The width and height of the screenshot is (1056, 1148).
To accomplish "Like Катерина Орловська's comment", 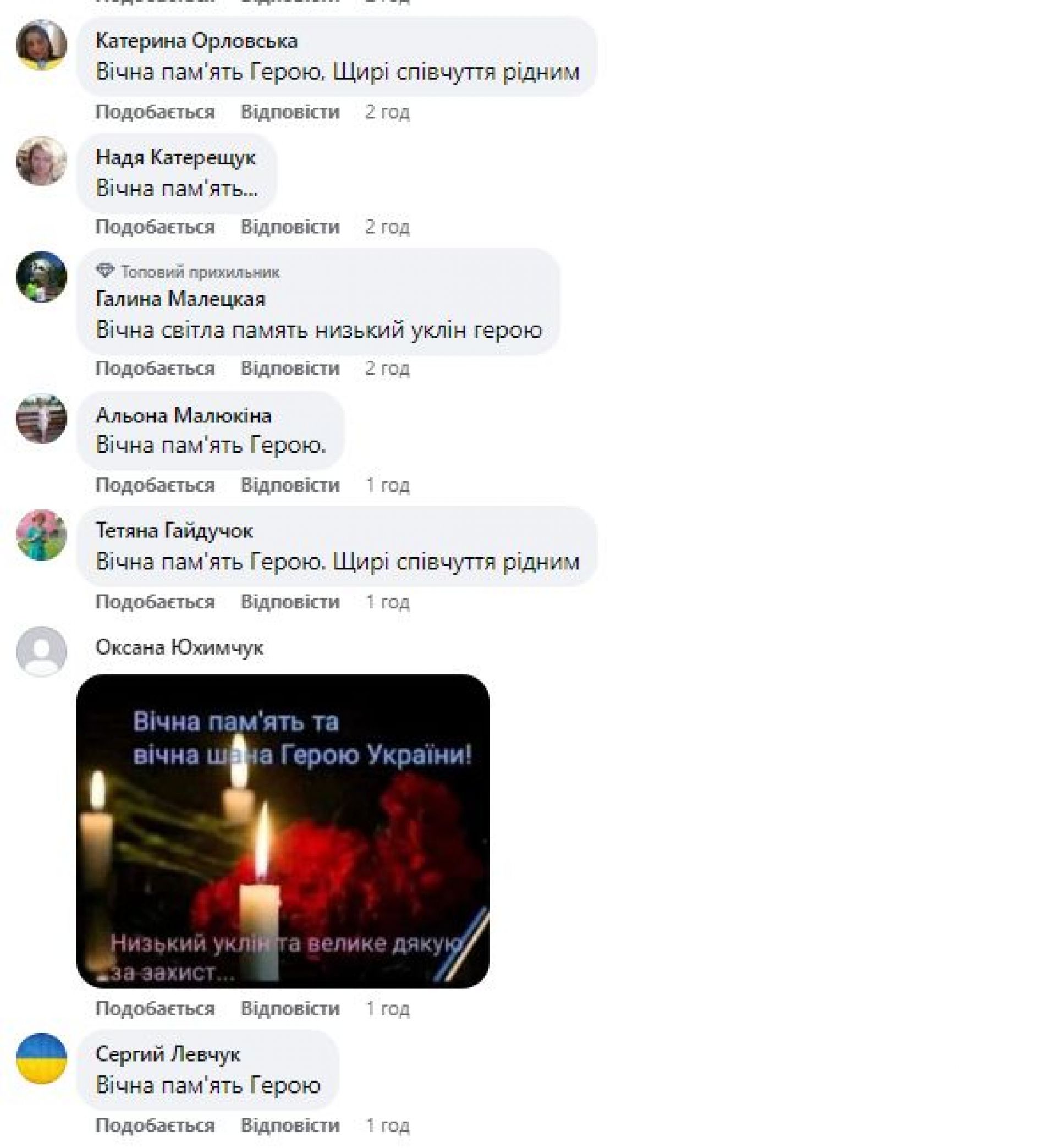I will click(155, 112).
